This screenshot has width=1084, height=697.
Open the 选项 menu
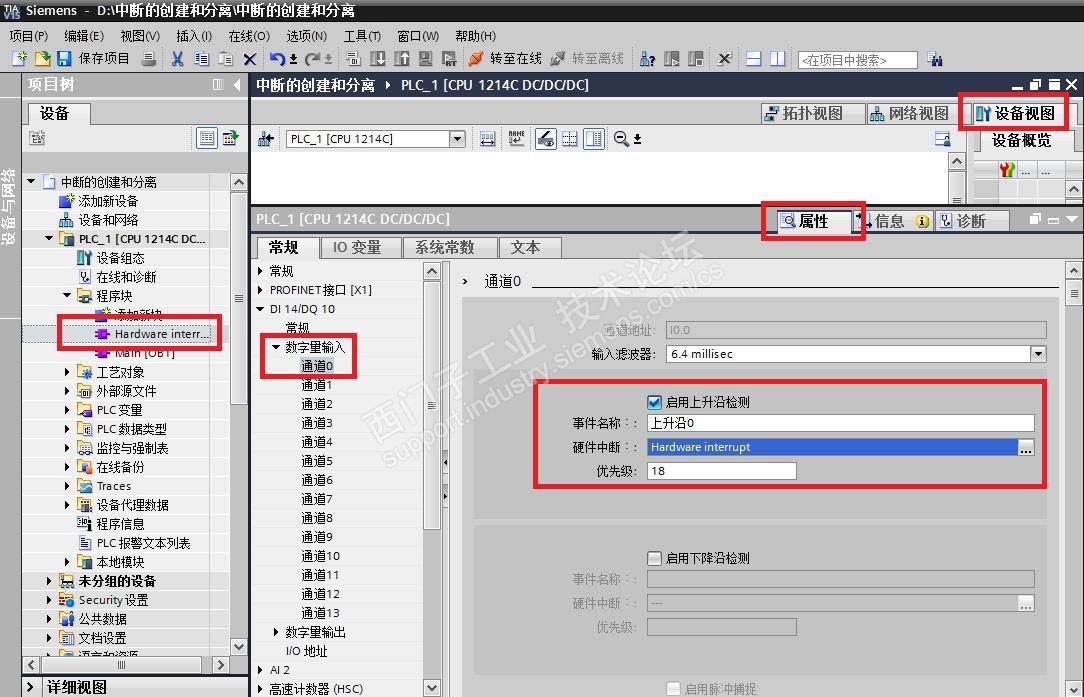306,36
